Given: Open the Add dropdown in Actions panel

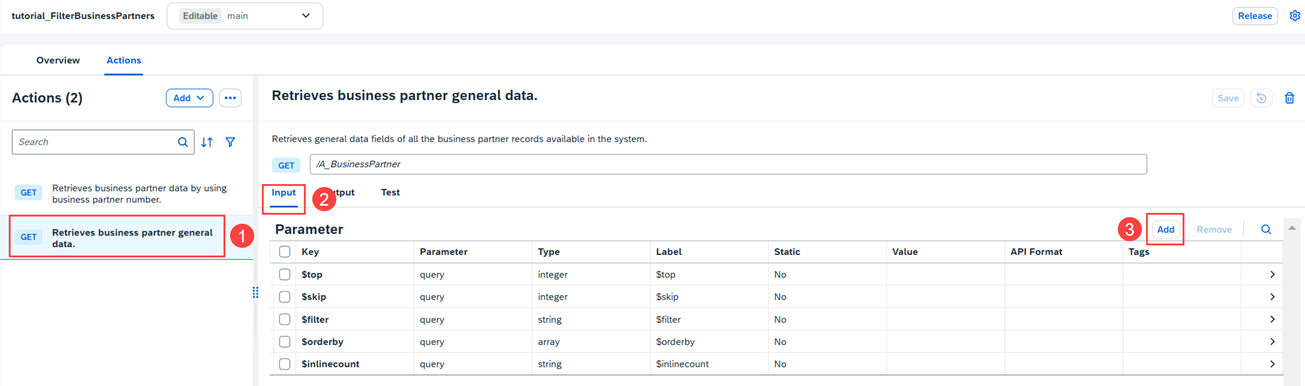Looking at the screenshot, I should pyautogui.click(x=189, y=98).
